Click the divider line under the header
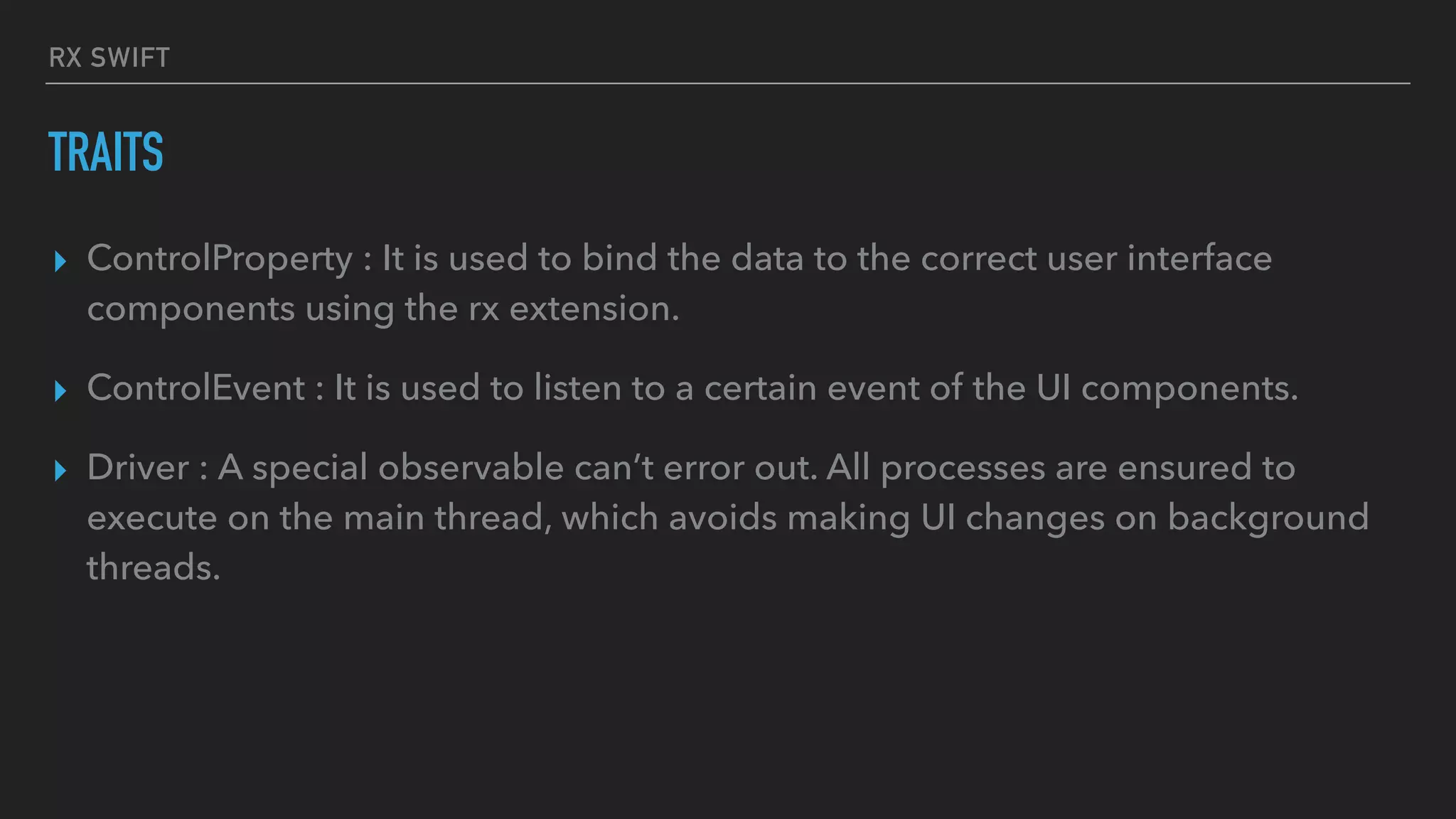The width and height of the screenshot is (1456, 819). click(727, 83)
